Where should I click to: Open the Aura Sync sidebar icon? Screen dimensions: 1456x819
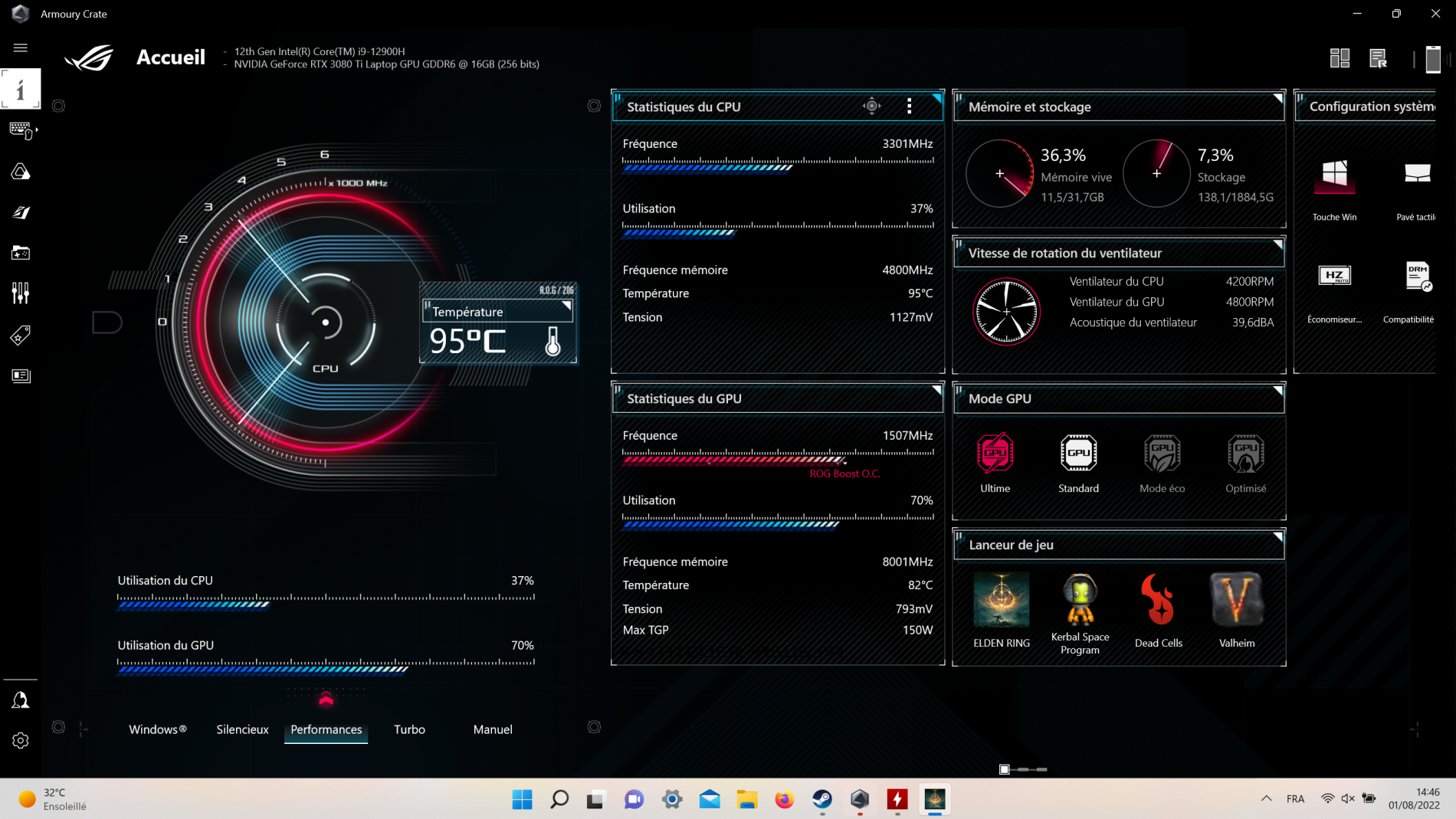click(21, 172)
